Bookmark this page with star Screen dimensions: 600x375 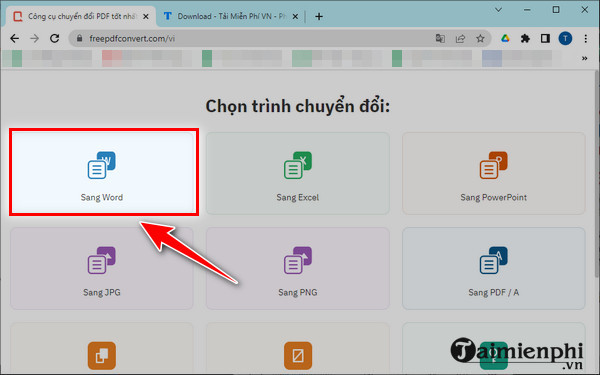point(480,38)
